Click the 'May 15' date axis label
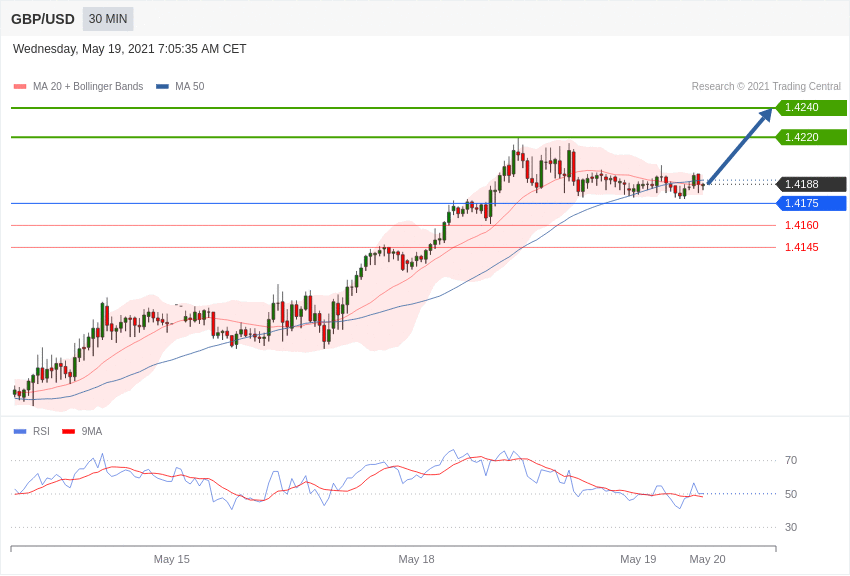Image resolution: width=850 pixels, height=576 pixels. (171, 559)
